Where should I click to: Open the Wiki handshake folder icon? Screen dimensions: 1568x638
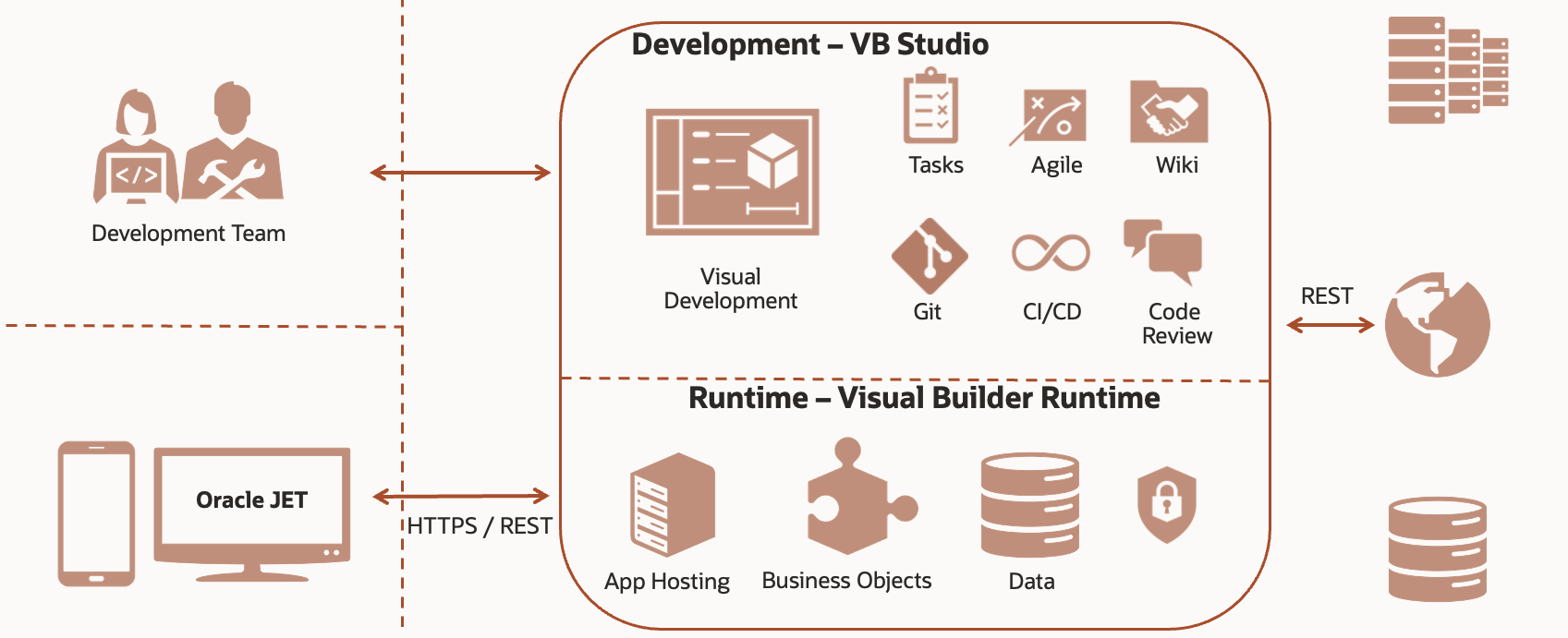coord(1169,112)
